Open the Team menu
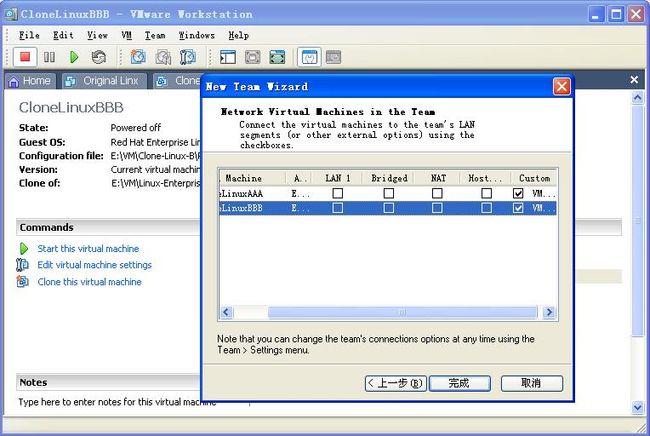The width and height of the screenshot is (650, 436). (155, 35)
